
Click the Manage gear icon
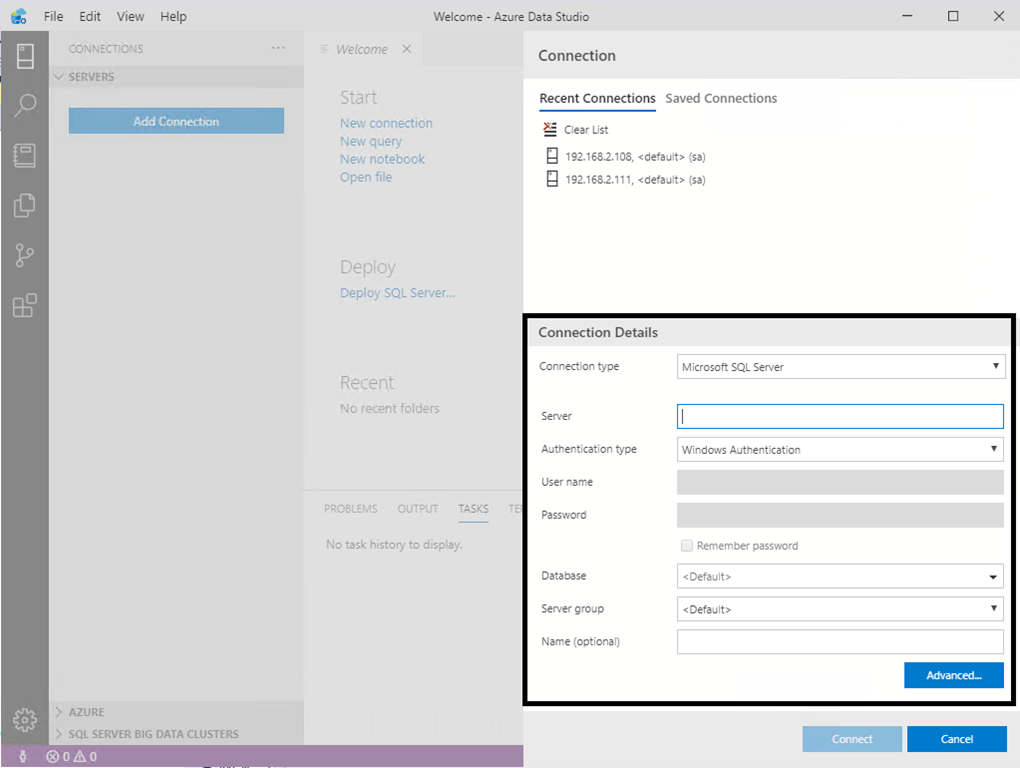[x=25, y=719]
